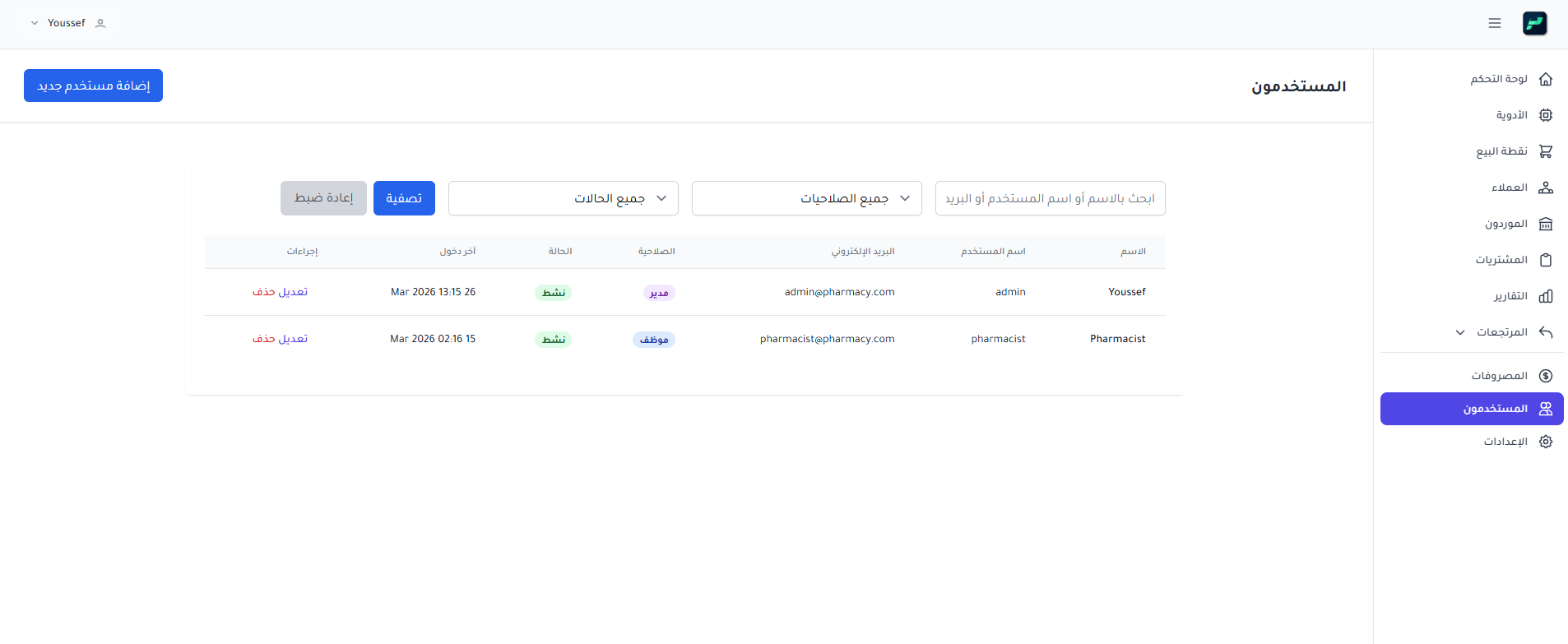This screenshot has width=1568, height=644.
Task: Open the medicines (الأدوية) icon
Action: point(1546,115)
